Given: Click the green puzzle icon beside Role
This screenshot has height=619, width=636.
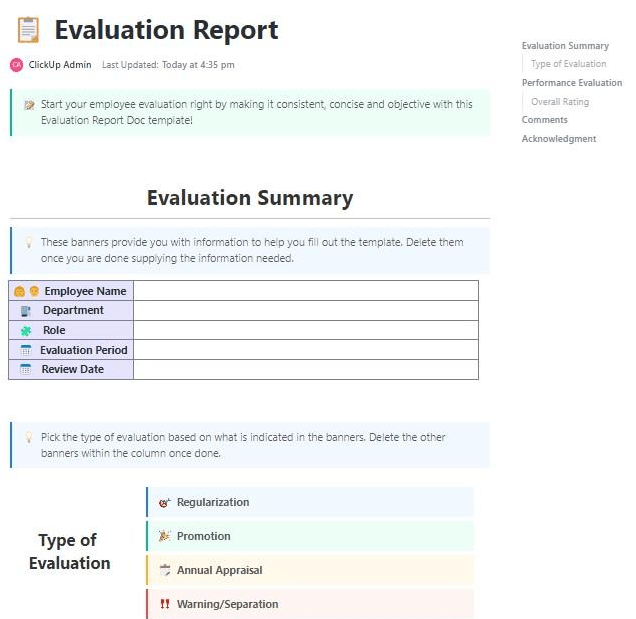Looking at the screenshot, I should click(x=26, y=331).
